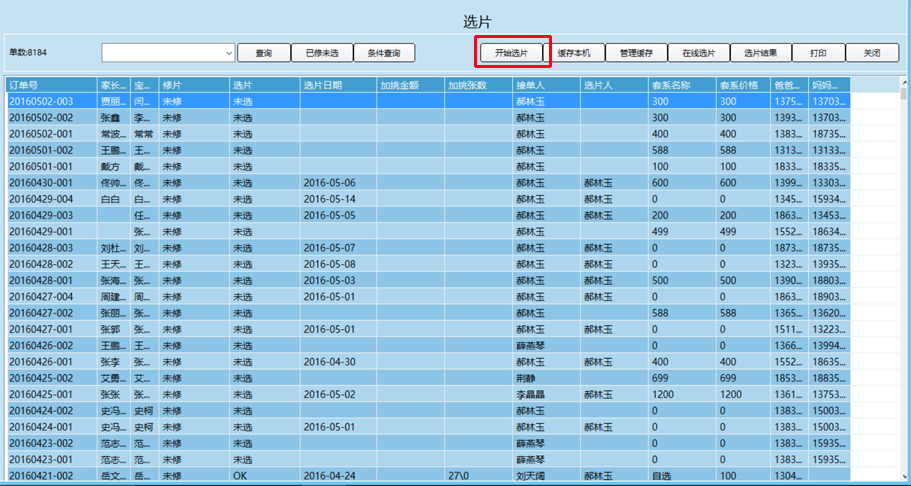
Task: Sort by 套系名称 column header
Action: [682, 85]
